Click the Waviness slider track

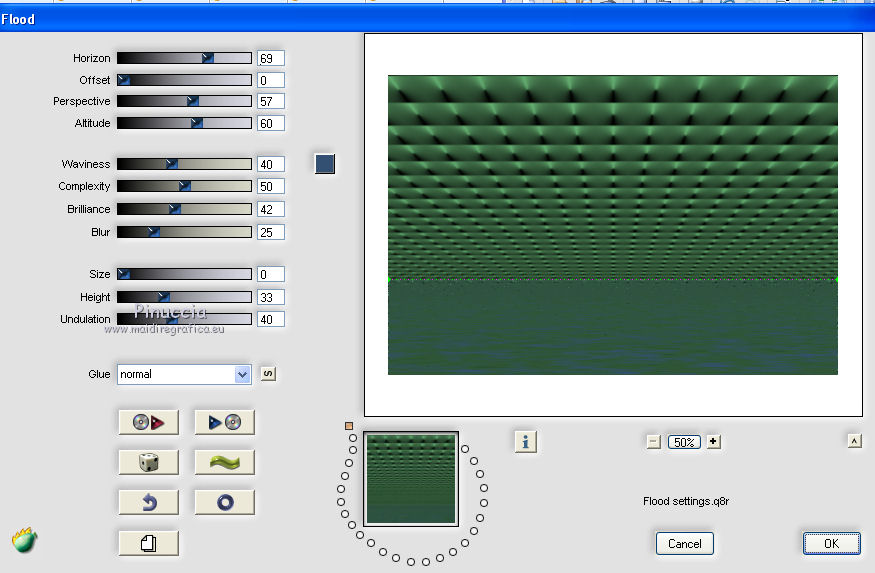[x=184, y=164]
